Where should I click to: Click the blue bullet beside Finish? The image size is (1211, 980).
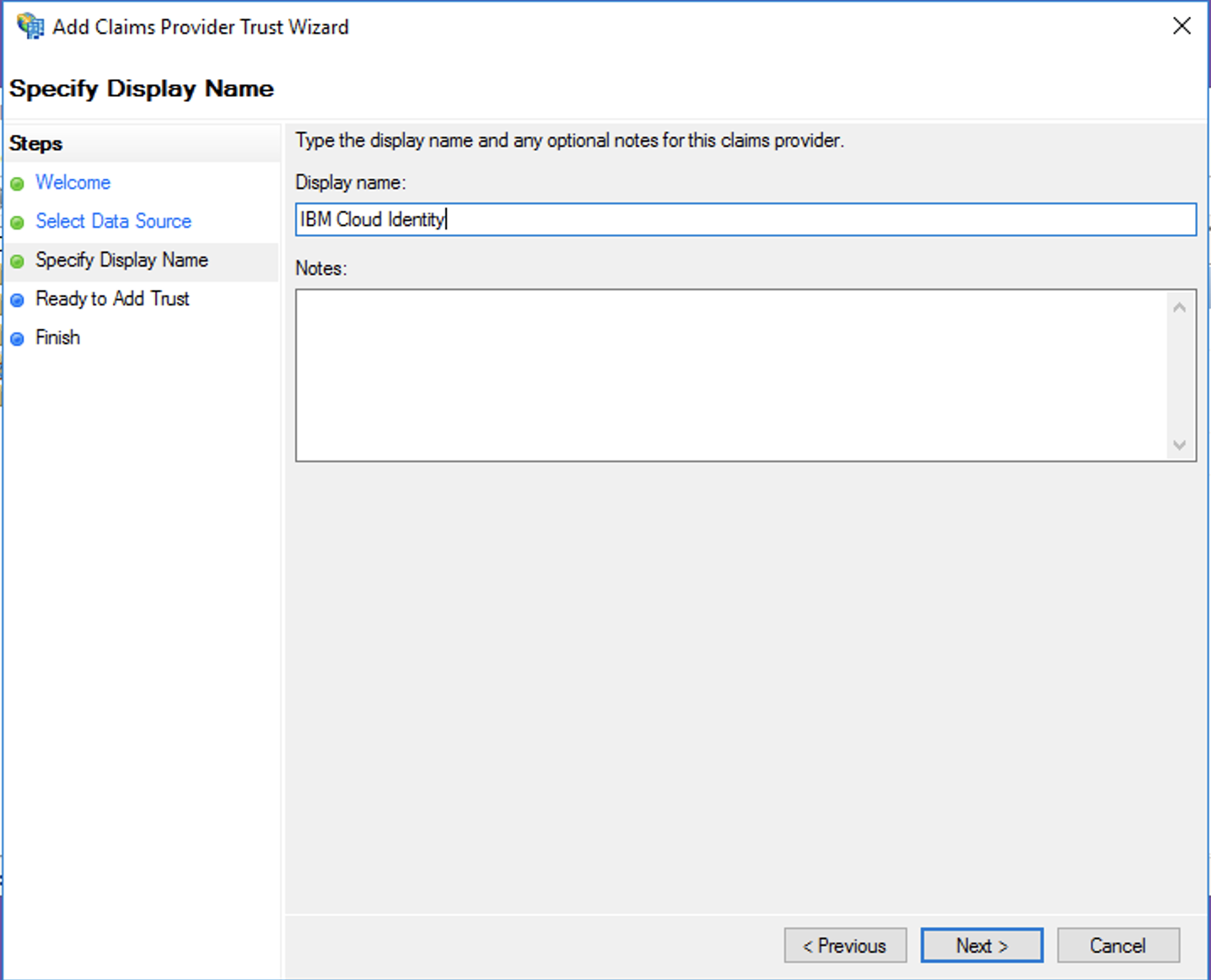coord(17,339)
